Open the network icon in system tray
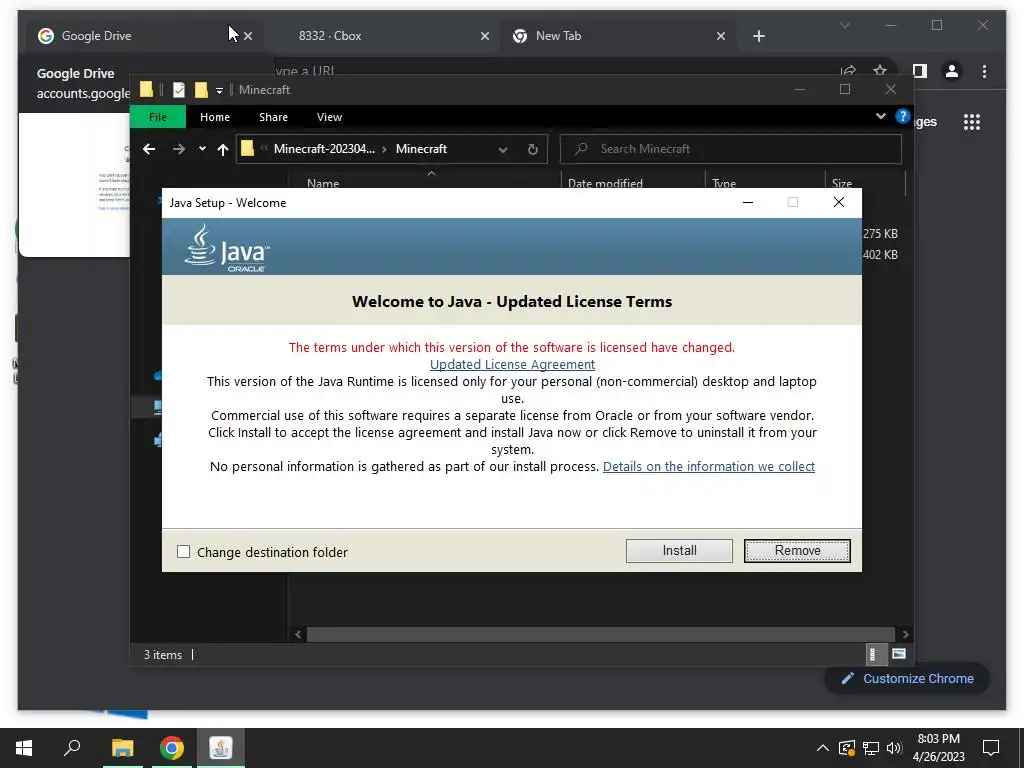The height and width of the screenshot is (768, 1024). tap(871, 748)
